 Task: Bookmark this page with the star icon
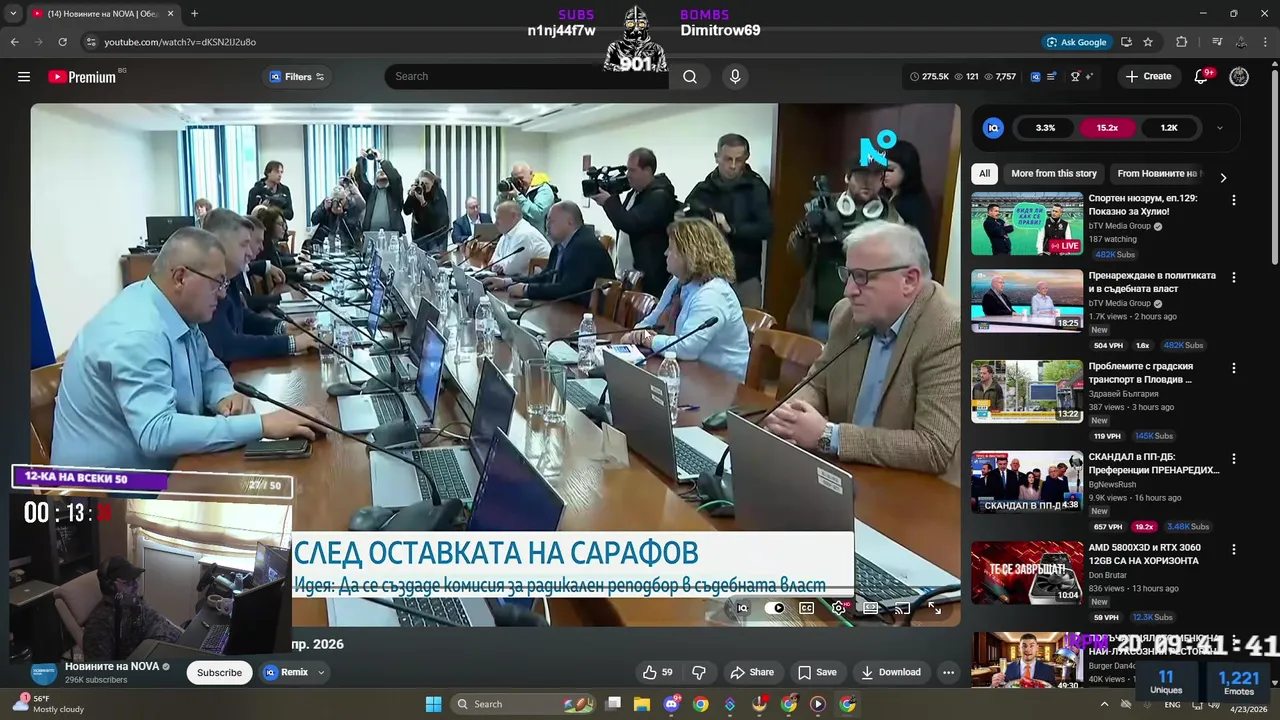coord(1148,42)
